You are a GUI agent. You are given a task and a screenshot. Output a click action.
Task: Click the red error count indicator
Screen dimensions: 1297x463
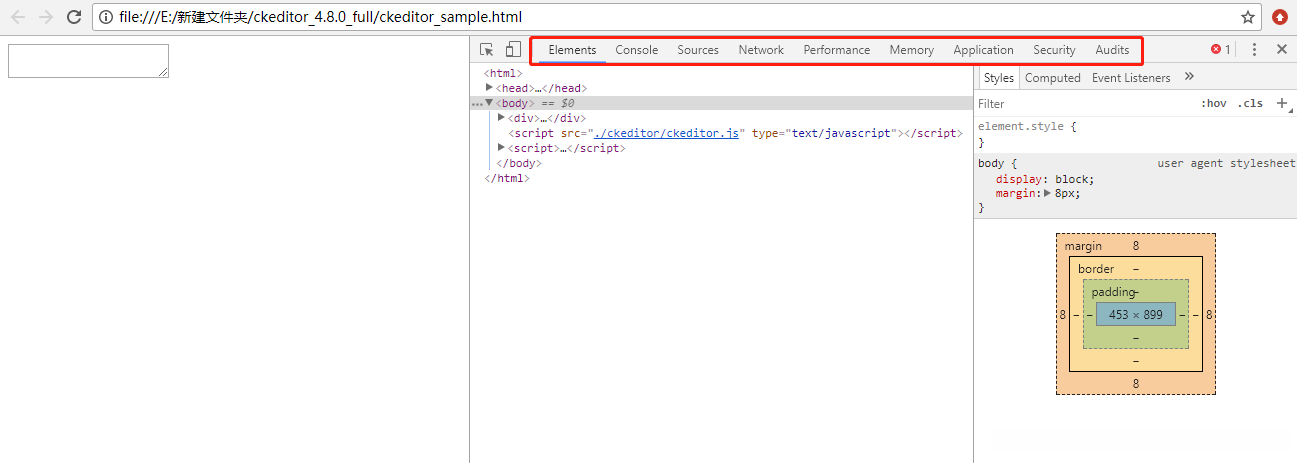coord(1221,50)
